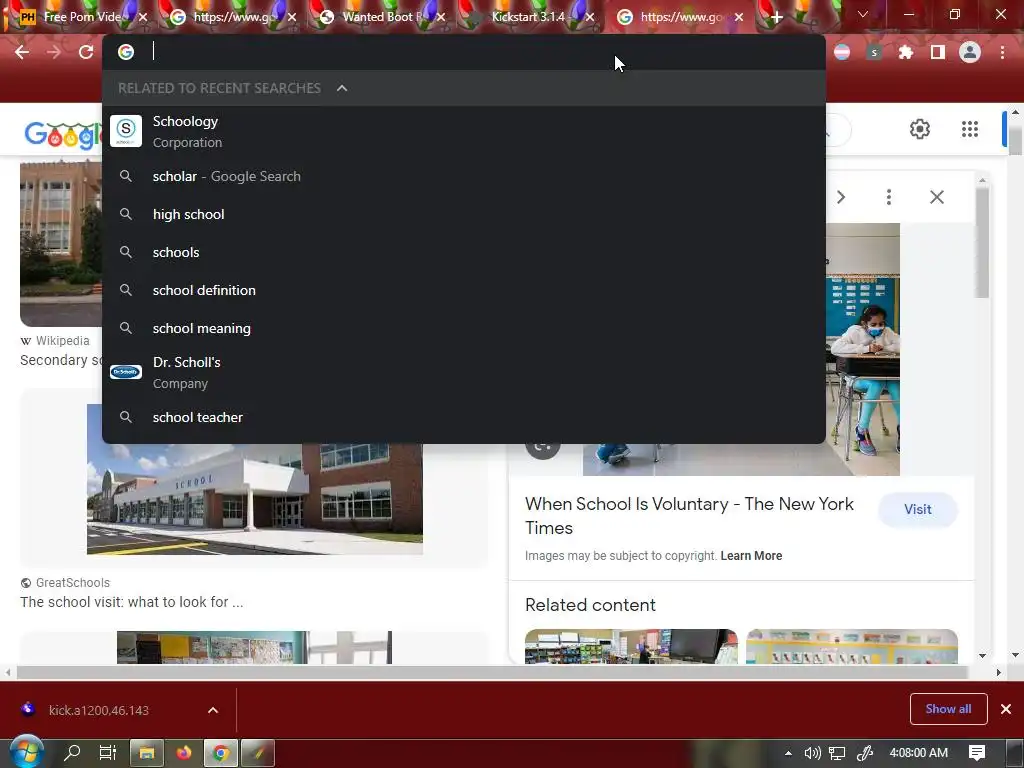
Task: Open When School Is Voluntary article title
Action: click(x=689, y=516)
